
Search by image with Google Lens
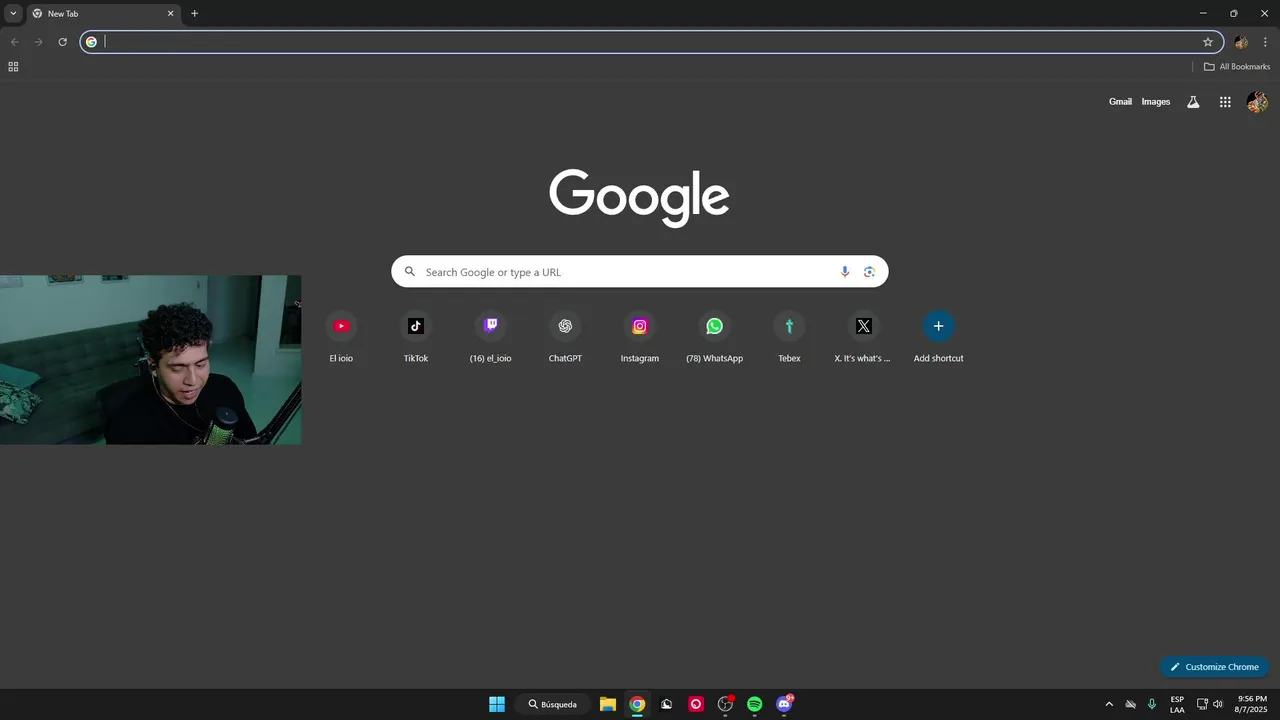click(x=869, y=272)
